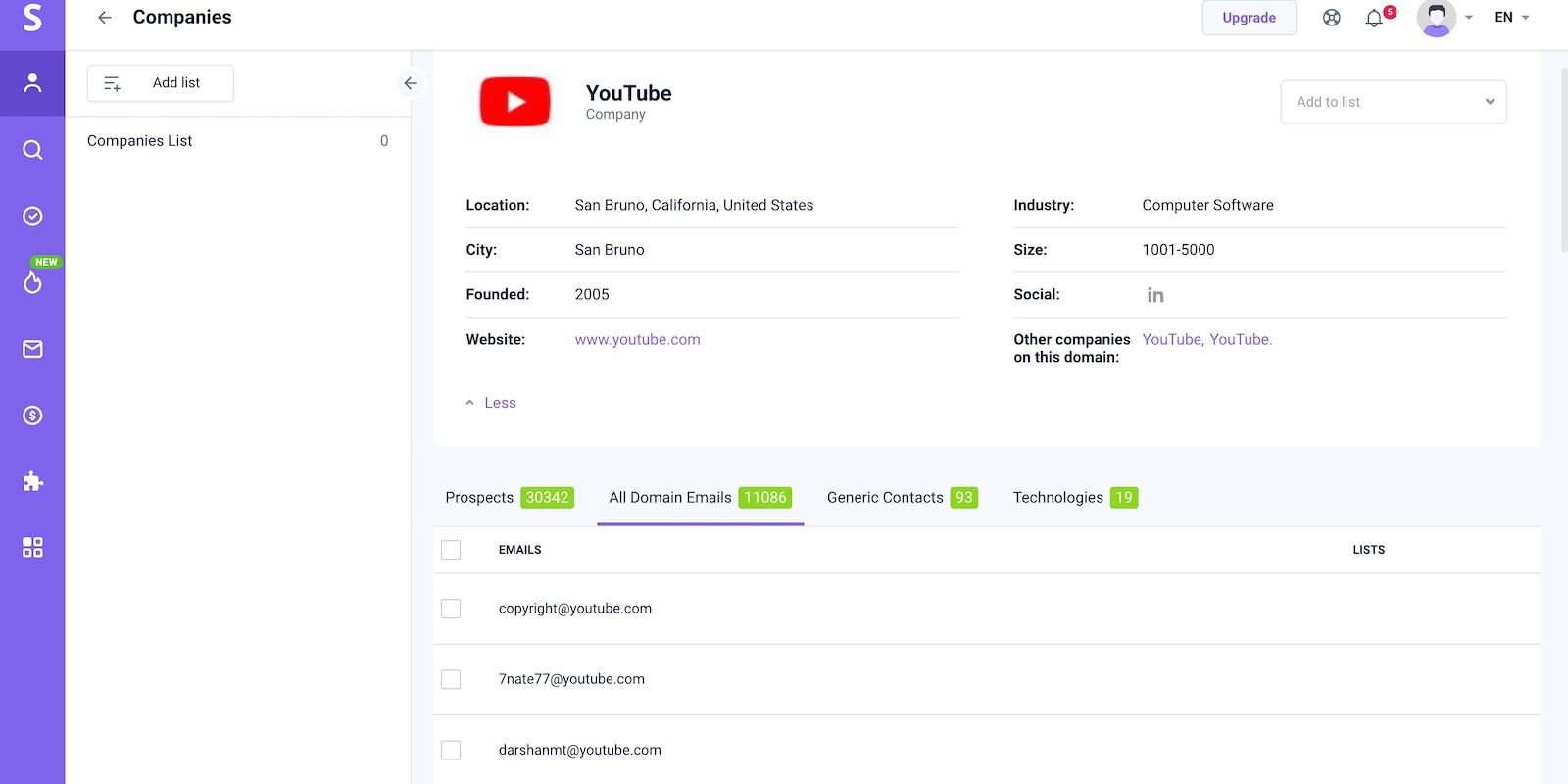This screenshot has width=1568, height=784.
Task: Click the email copyright@youtube.com
Action: [x=575, y=609]
